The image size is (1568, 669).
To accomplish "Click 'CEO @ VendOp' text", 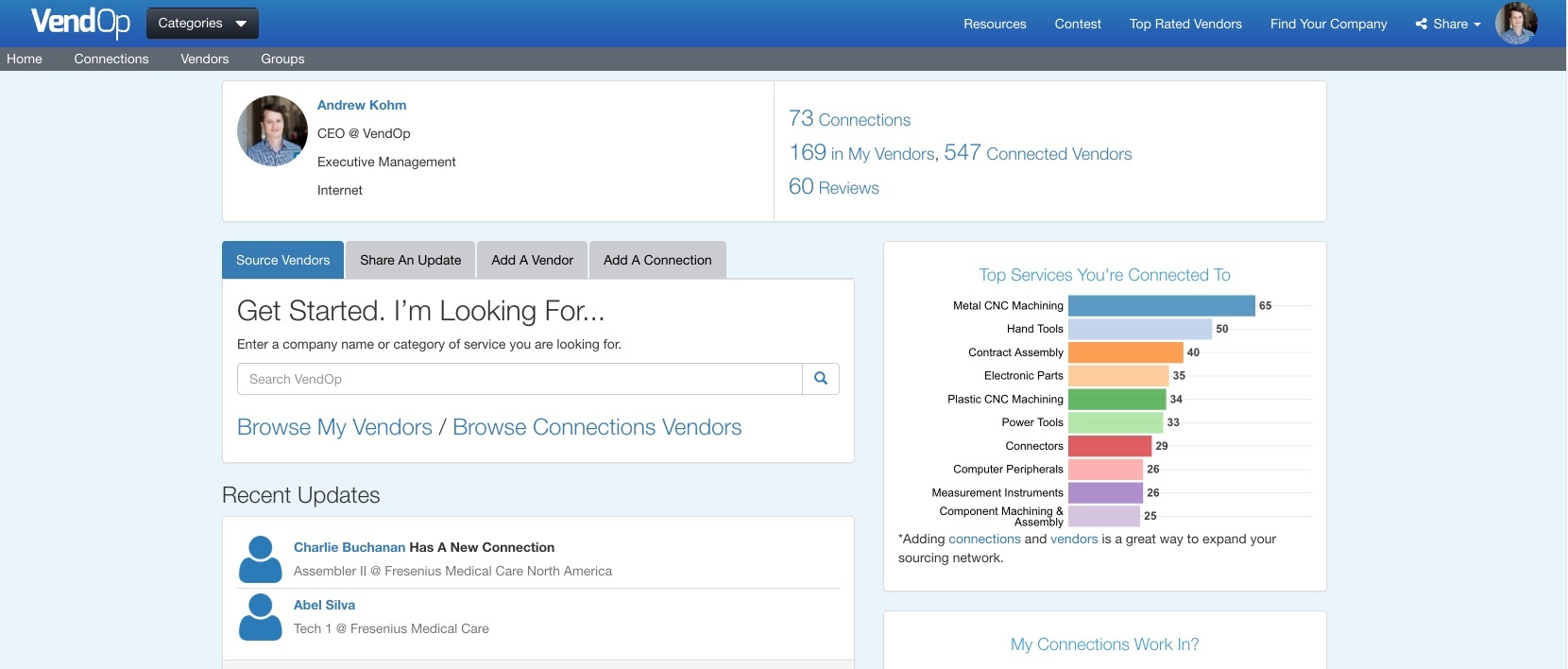I will coord(364,133).
